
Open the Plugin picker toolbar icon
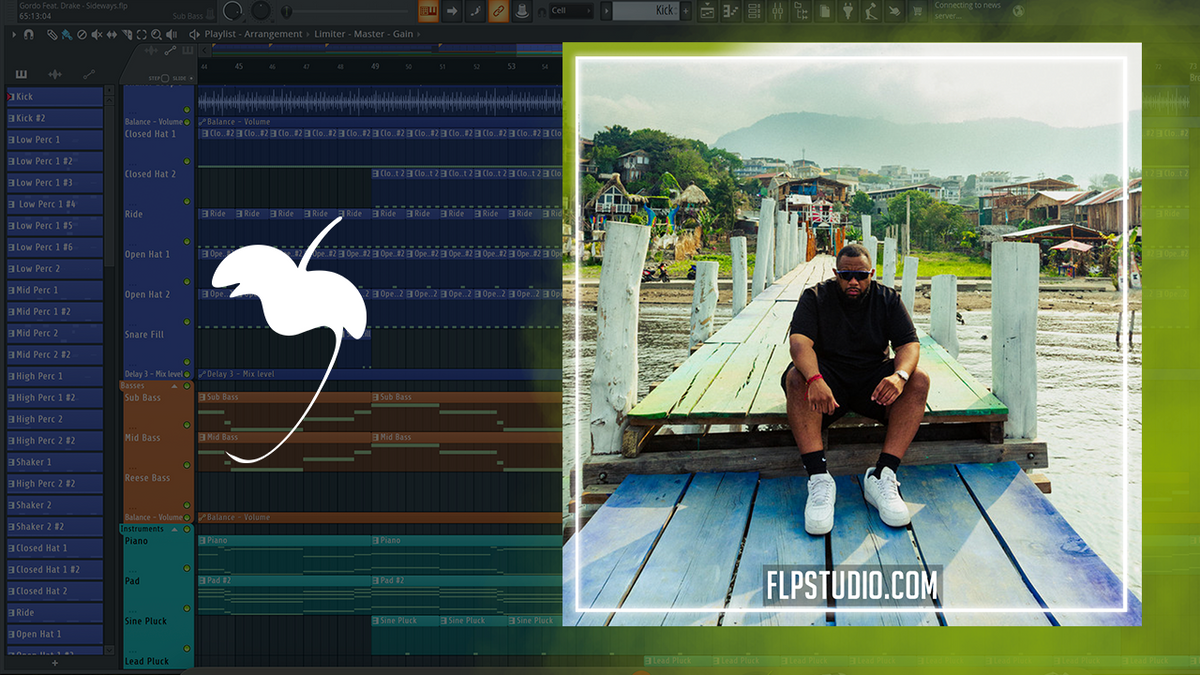(x=847, y=11)
